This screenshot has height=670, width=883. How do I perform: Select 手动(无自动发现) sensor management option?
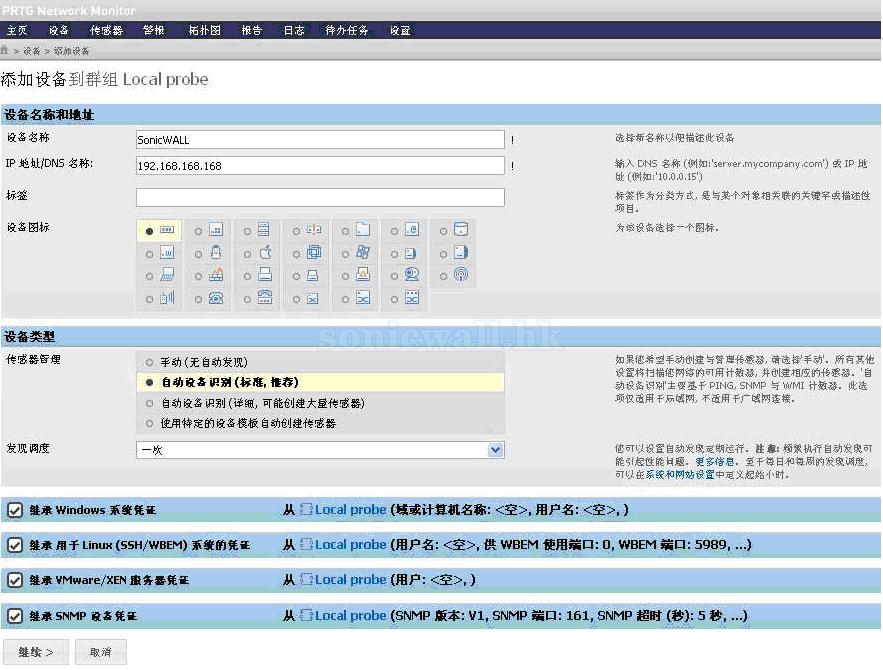click(149, 362)
